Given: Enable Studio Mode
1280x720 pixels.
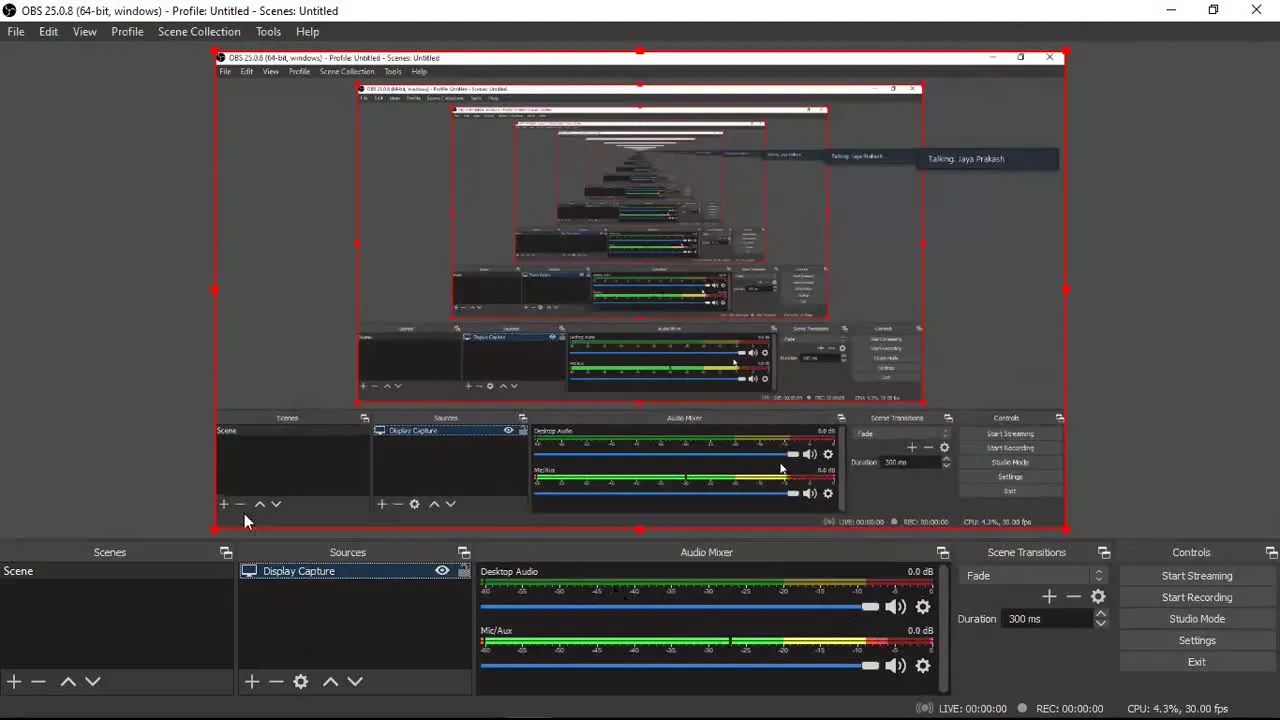Looking at the screenshot, I should point(1197,619).
